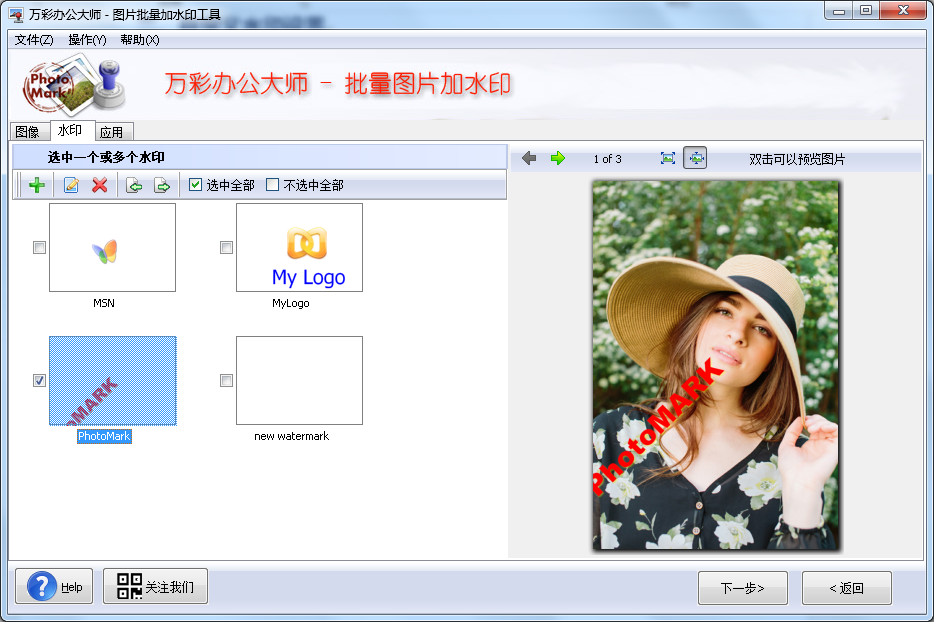This screenshot has width=934, height=622.
Task: Click the edit watermark pencil icon
Action: click(71, 185)
